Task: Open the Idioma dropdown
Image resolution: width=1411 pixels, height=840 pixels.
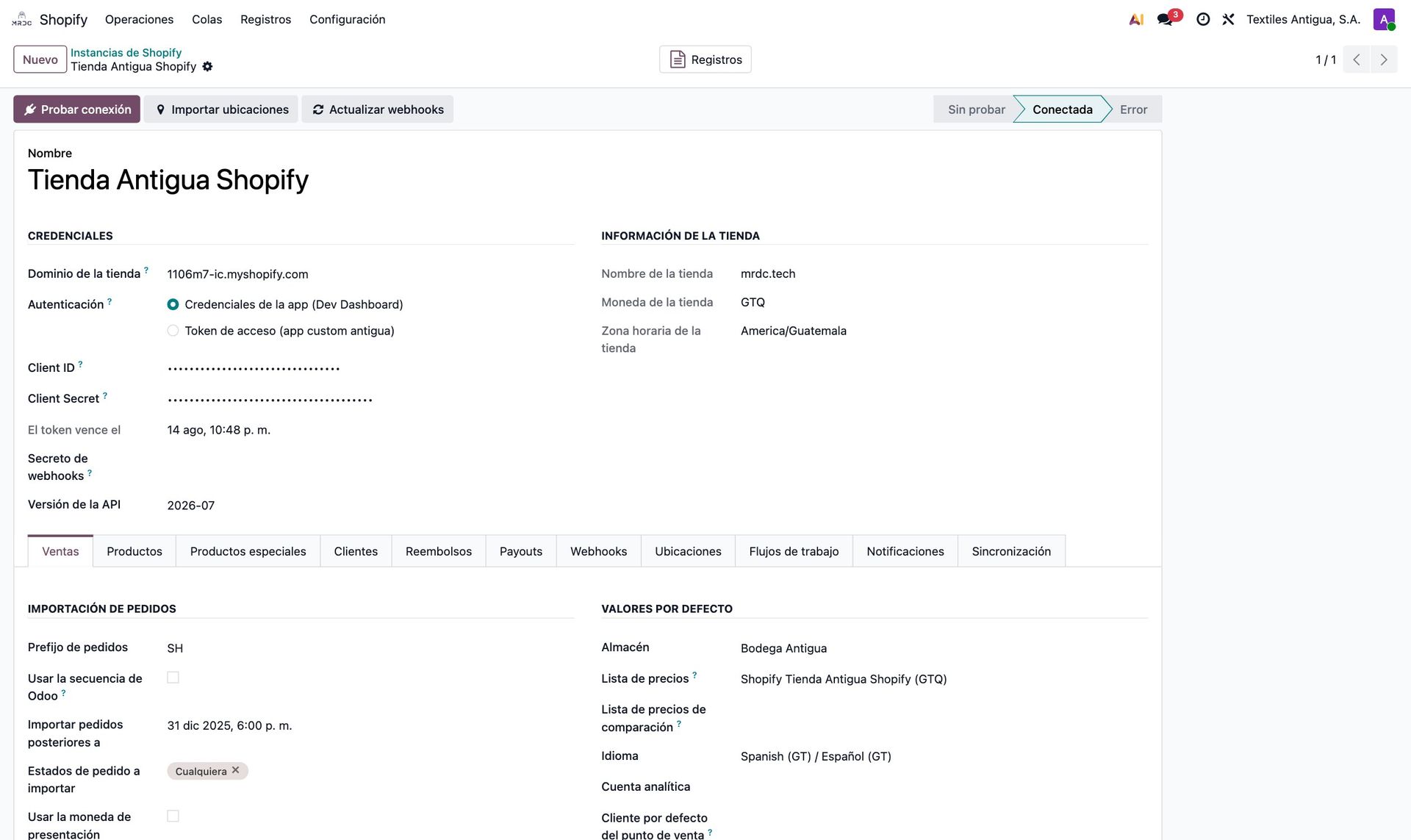Action: coord(944,756)
